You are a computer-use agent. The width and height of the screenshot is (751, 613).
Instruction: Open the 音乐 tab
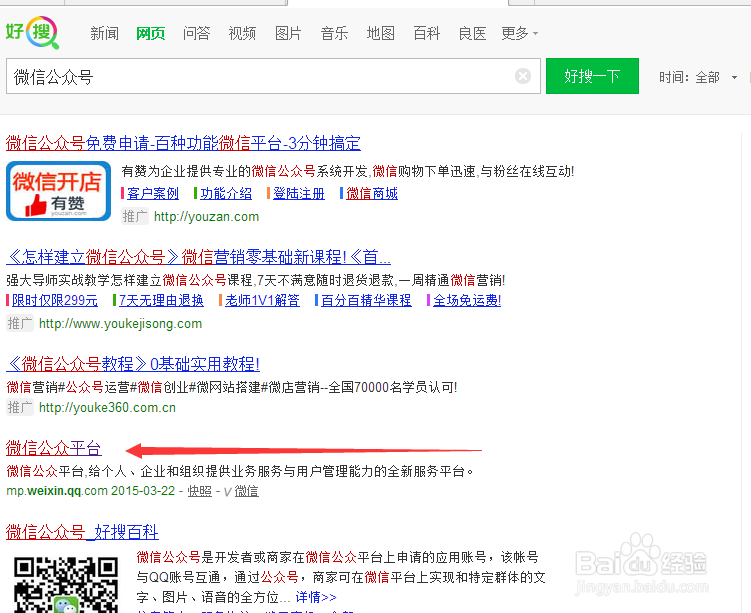pos(334,33)
